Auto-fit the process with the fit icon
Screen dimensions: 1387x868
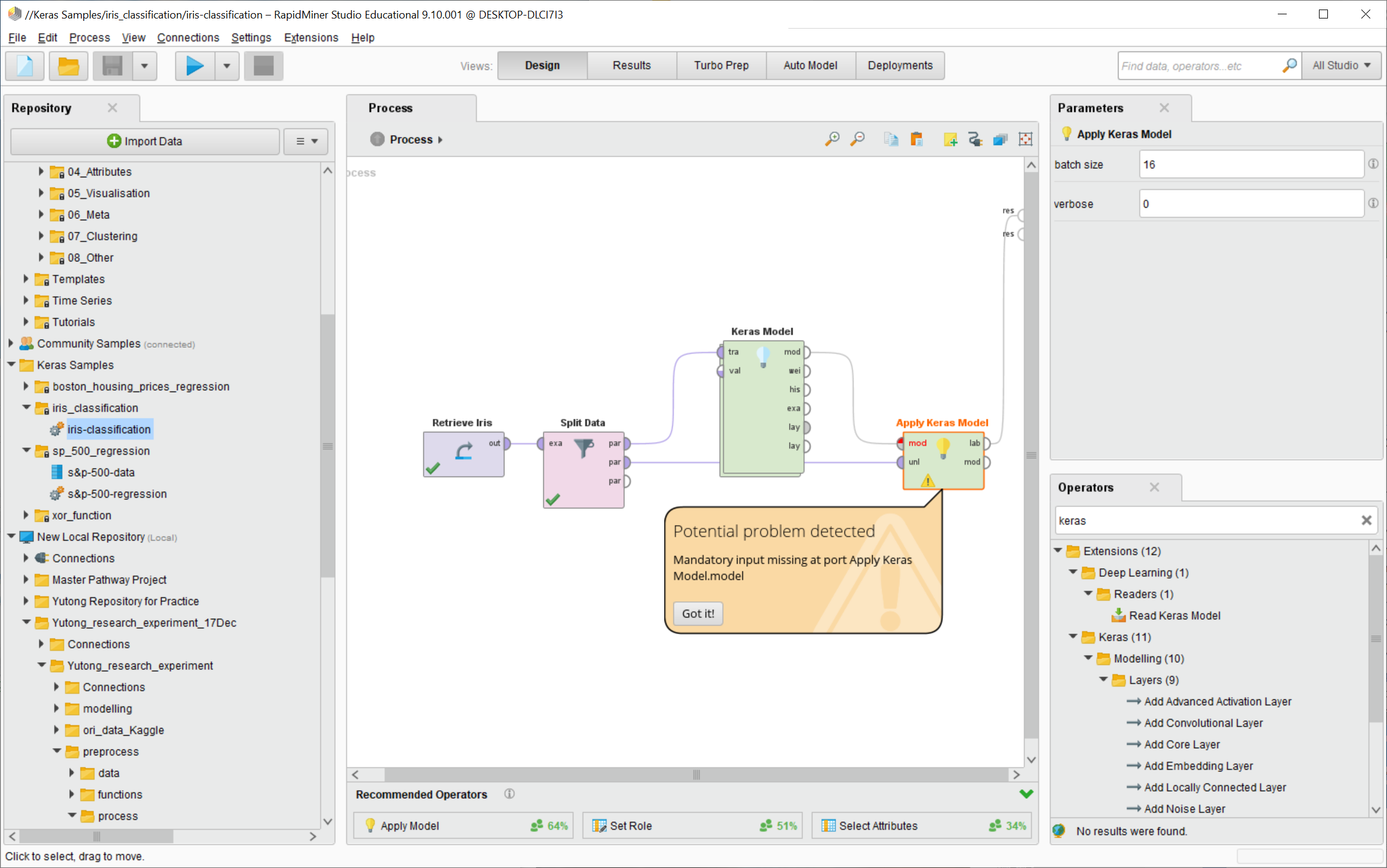click(x=1025, y=139)
